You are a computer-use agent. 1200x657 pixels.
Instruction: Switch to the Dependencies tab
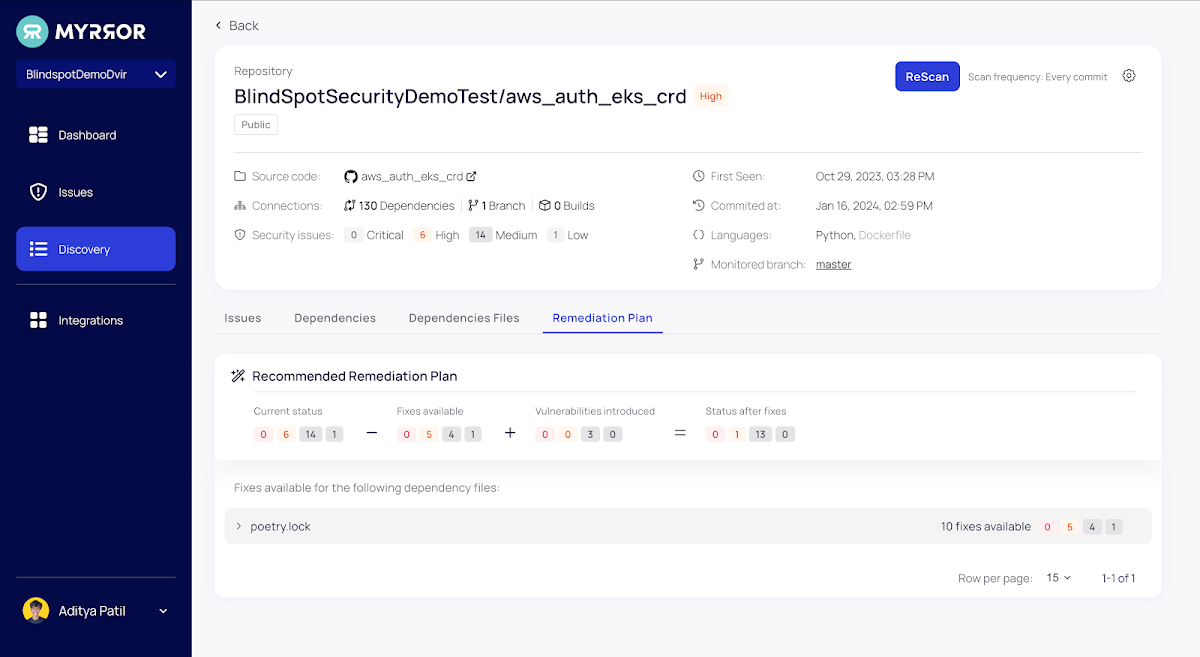tap(335, 318)
